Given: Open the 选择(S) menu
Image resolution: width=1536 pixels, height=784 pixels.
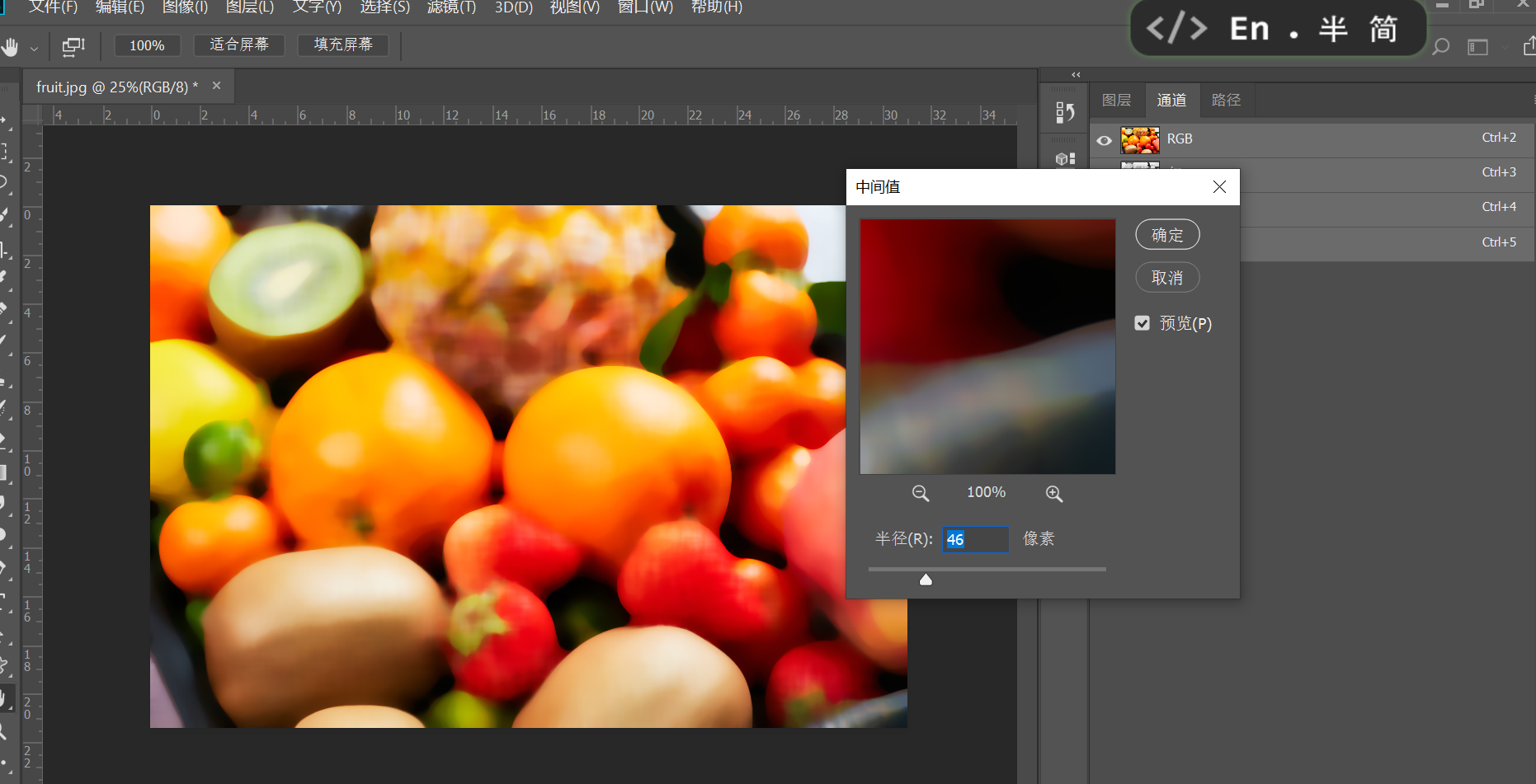Looking at the screenshot, I should point(384,7).
